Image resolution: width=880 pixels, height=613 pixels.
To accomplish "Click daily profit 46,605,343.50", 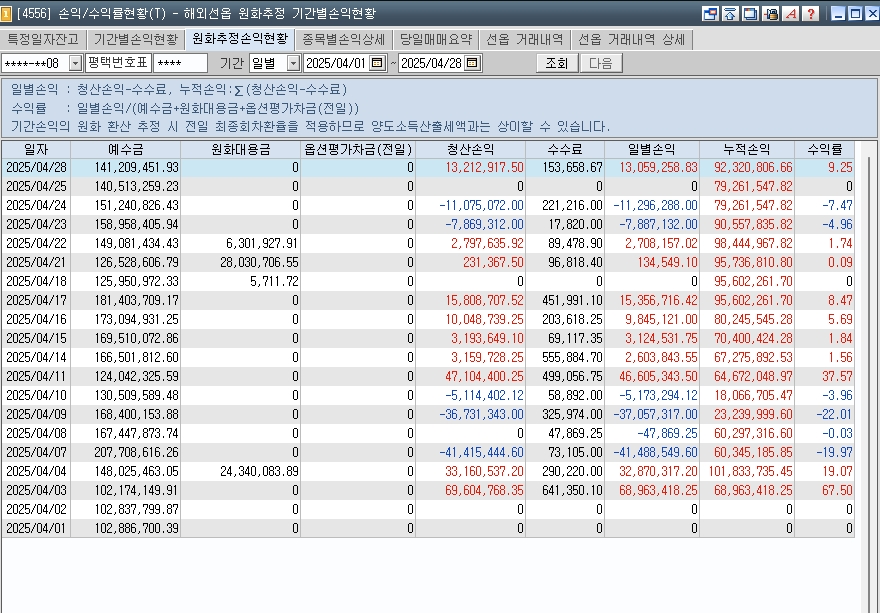I will [652, 376].
